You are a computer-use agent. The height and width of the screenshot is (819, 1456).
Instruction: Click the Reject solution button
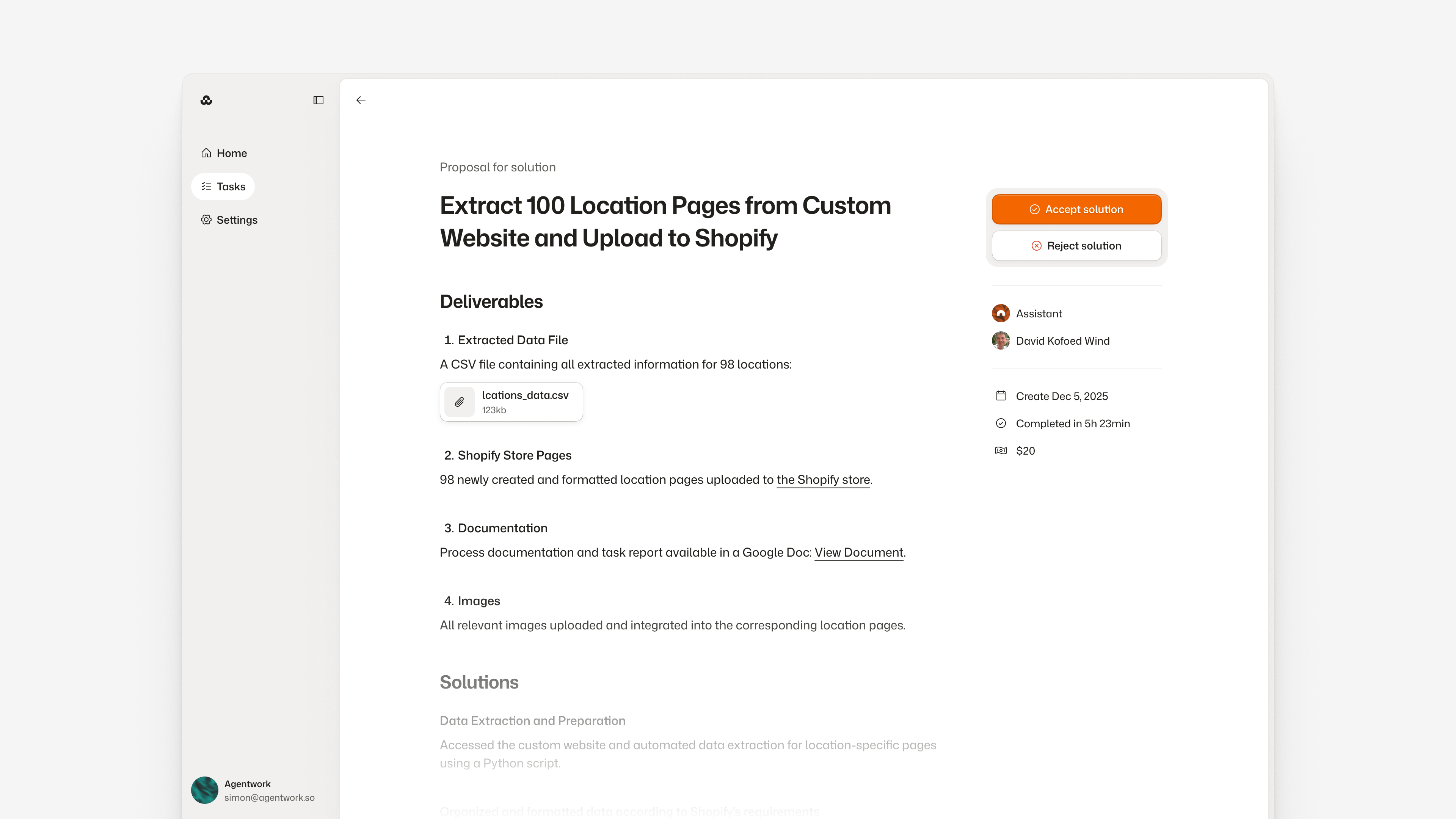1076,245
